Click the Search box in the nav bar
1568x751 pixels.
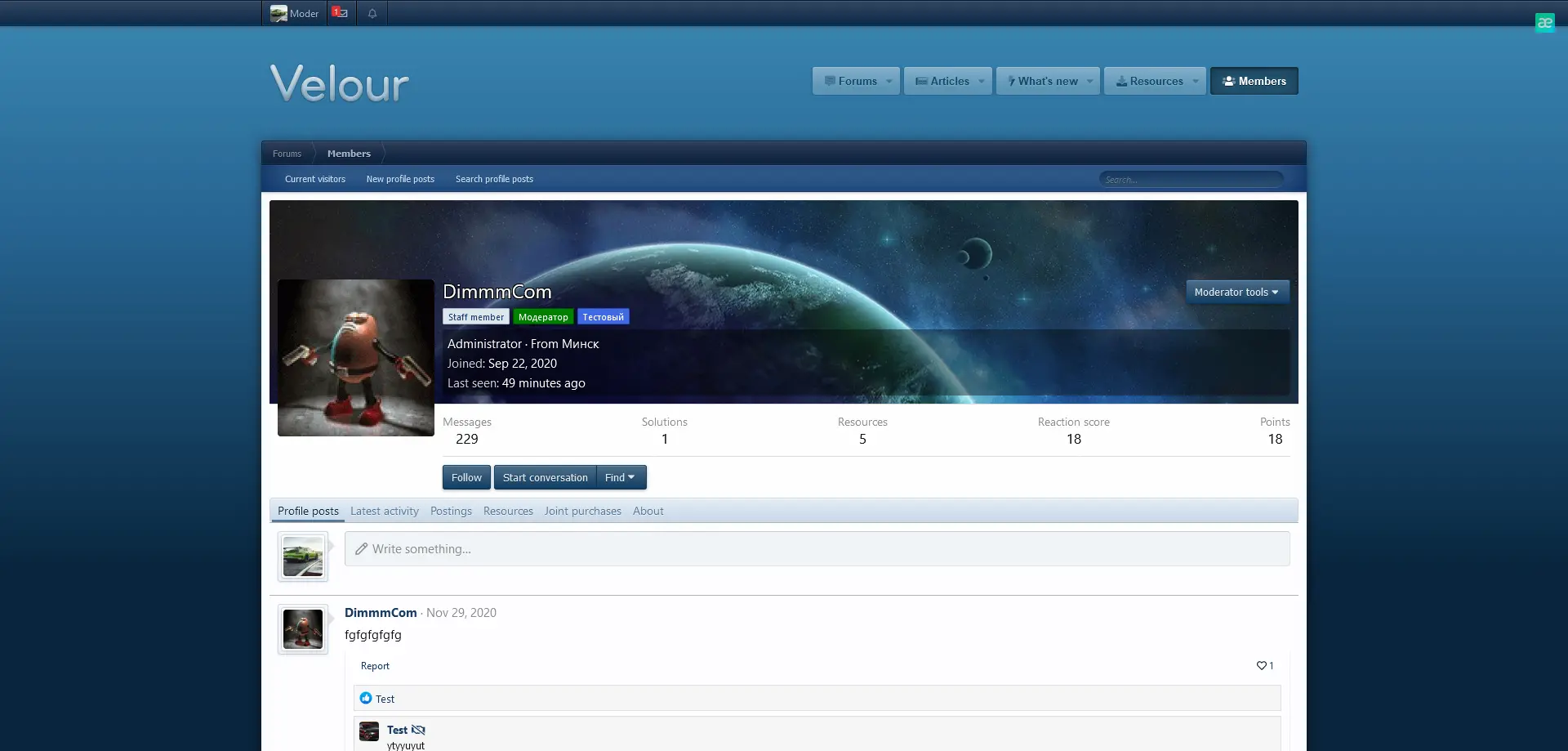tap(1191, 179)
